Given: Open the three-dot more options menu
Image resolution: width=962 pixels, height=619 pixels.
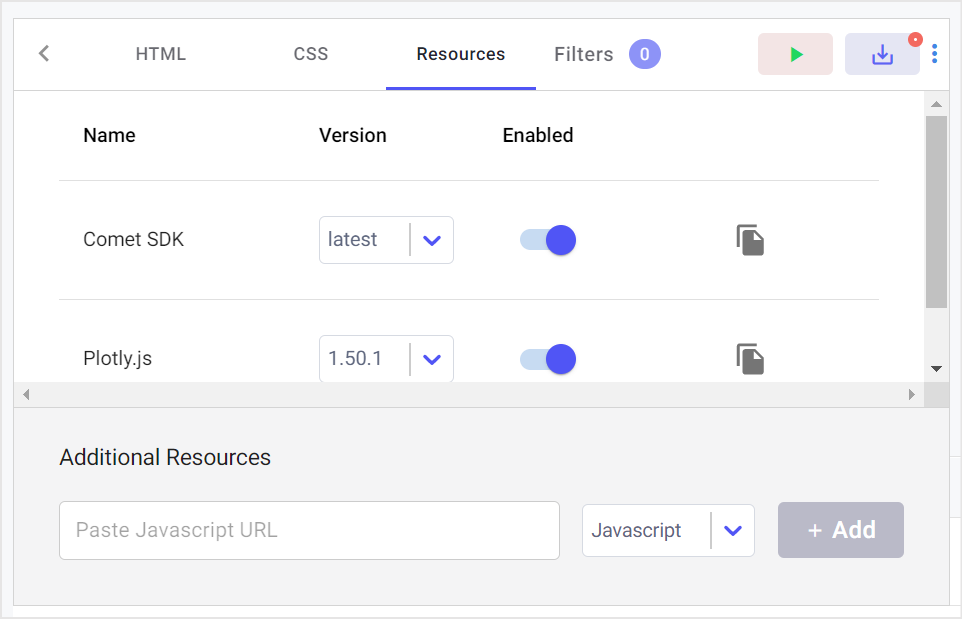Looking at the screenshot, I should 934,54.
